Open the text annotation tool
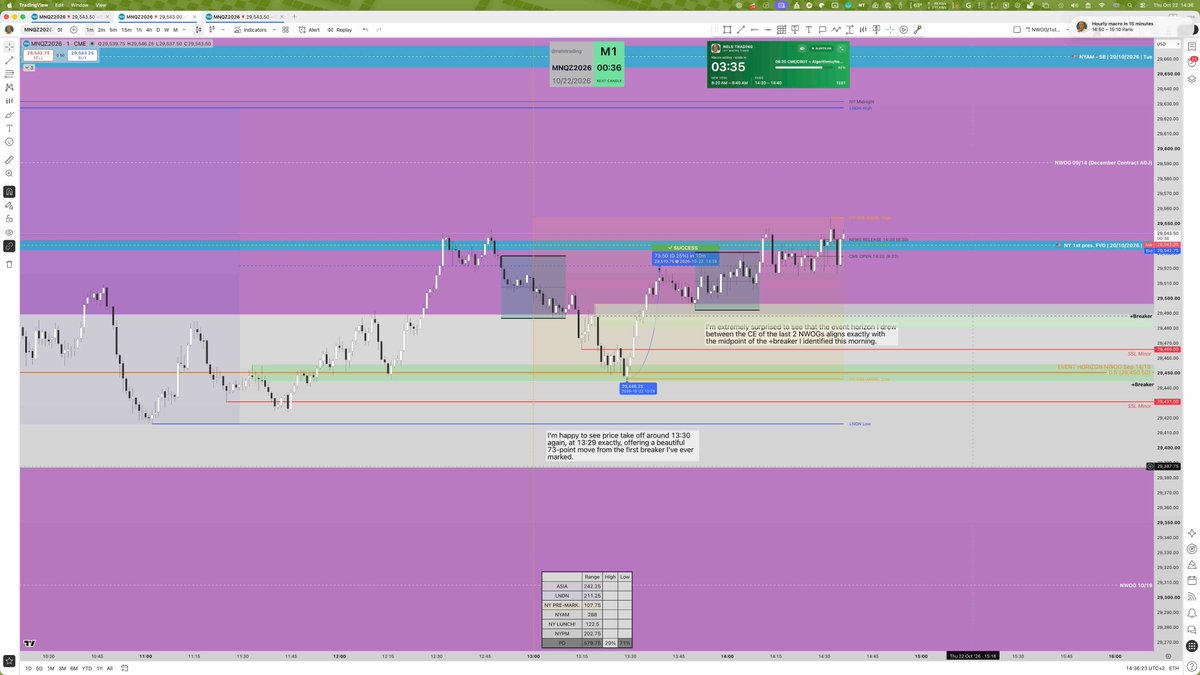The width and height of the screenshot is (1200, 675). [x=10, y=128]
